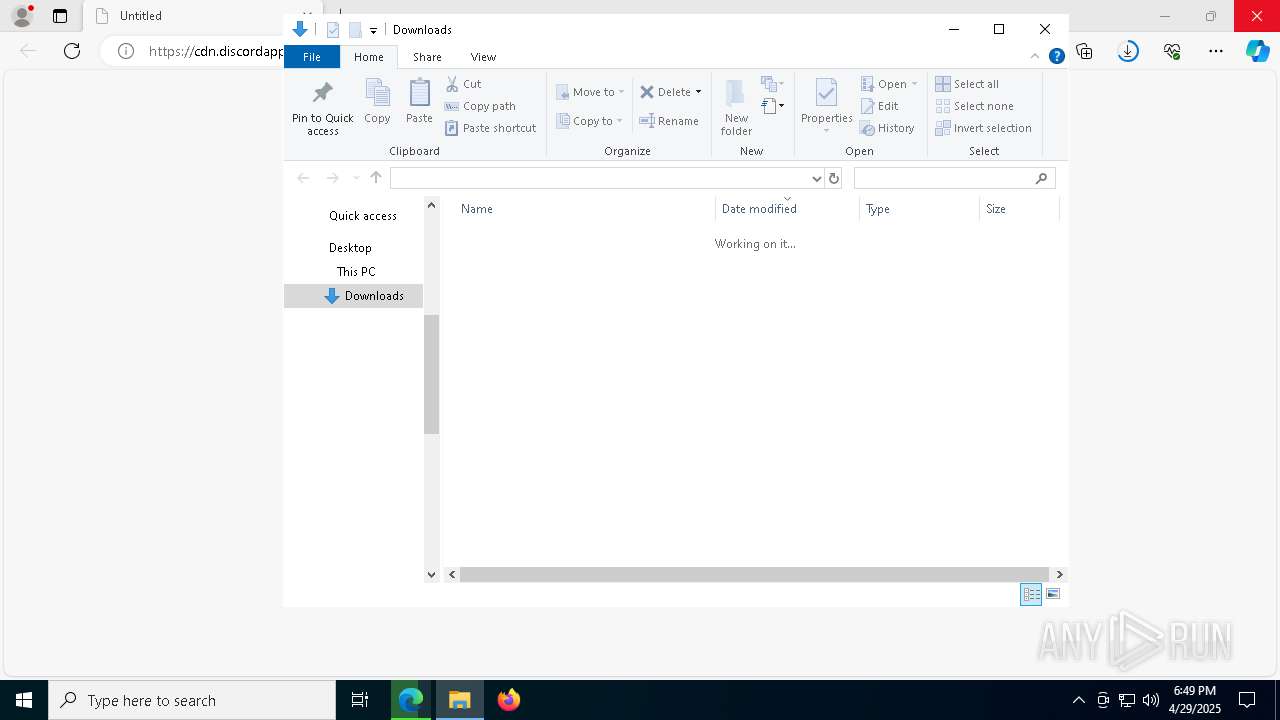
Task: Click Pin to Quick access icon
Action: pyautogui.click(x=322, y=94)
